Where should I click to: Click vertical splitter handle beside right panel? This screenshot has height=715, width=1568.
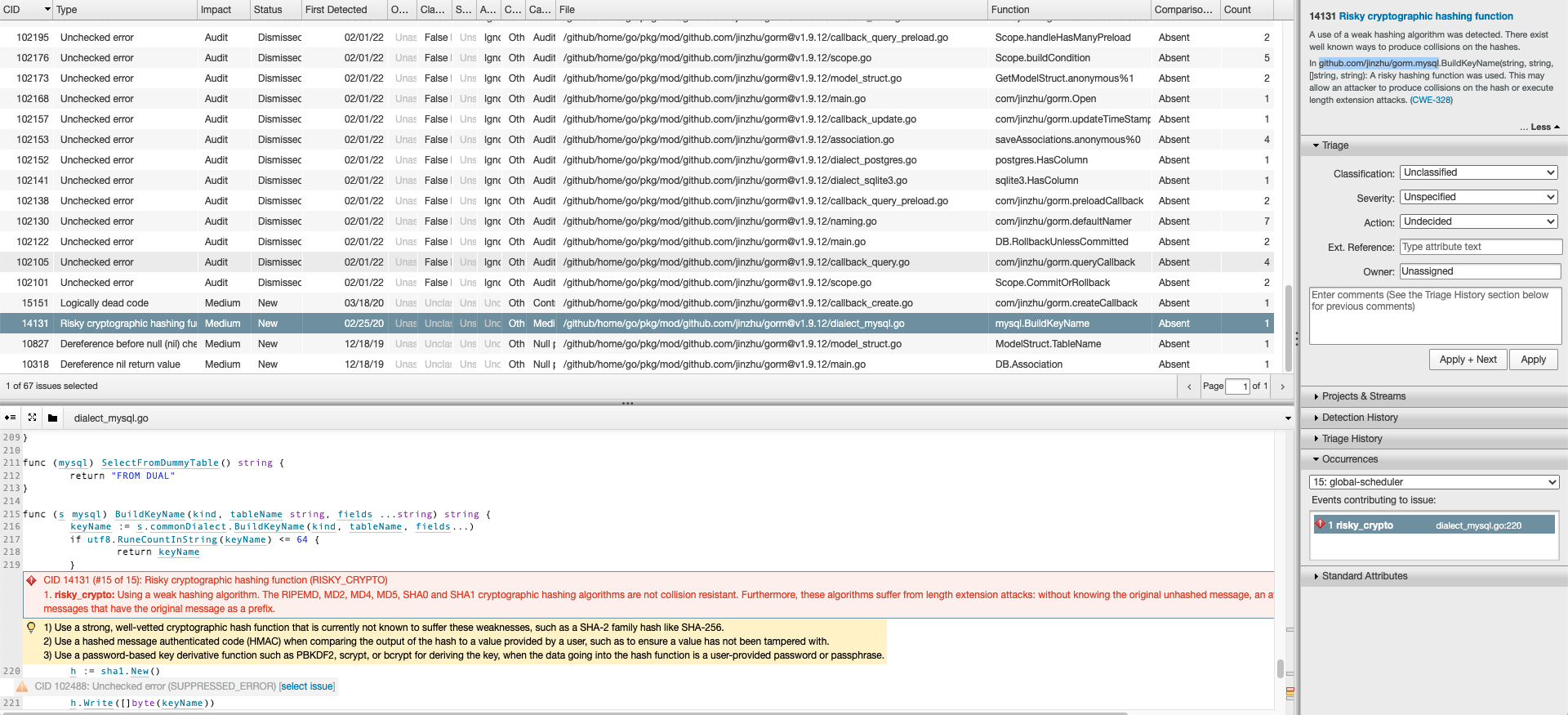click(x=1297, y=337)
